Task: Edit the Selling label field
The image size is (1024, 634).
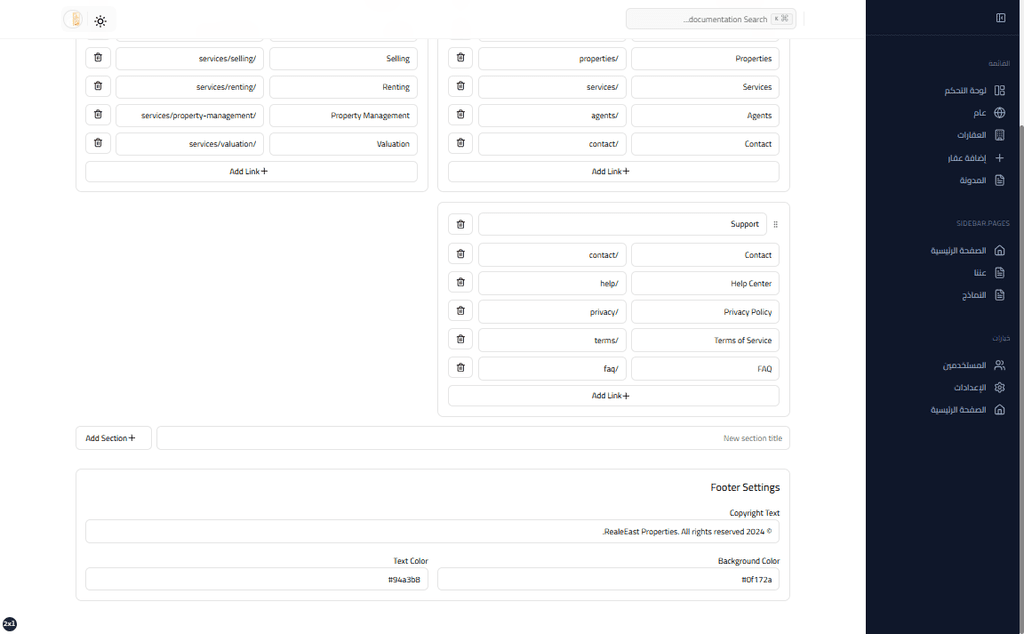Action: tap(344, 58)
